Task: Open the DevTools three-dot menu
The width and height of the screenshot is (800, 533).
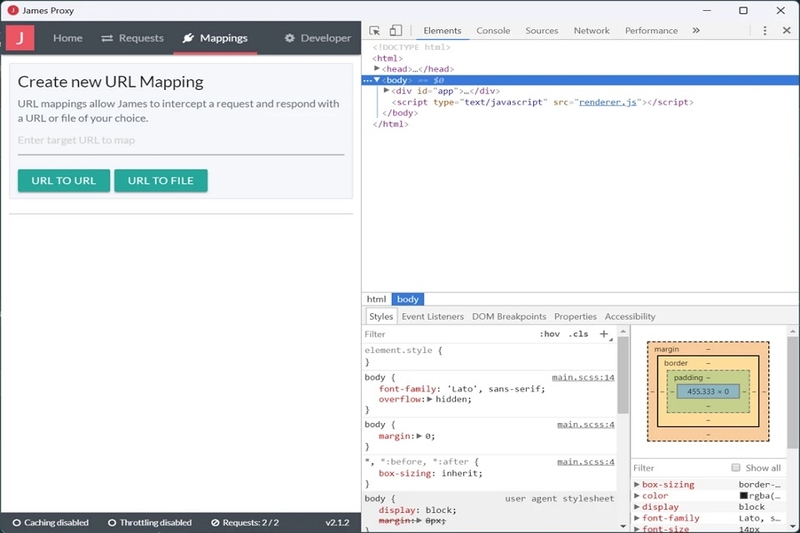Action: (764, 31)
